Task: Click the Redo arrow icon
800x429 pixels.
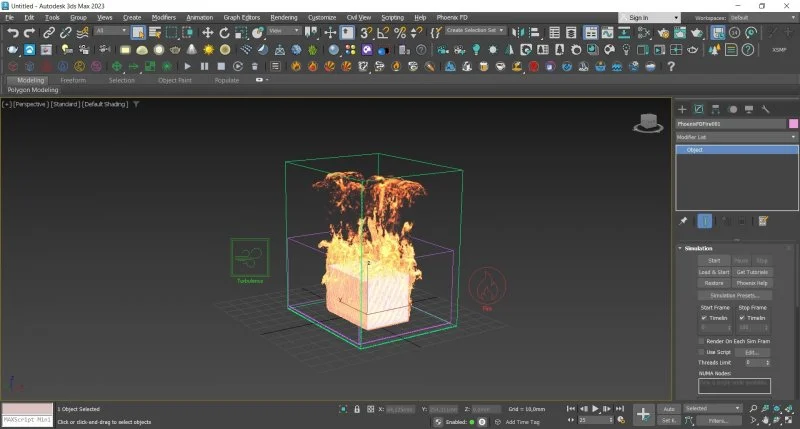Action: click(x=30, y=33)
